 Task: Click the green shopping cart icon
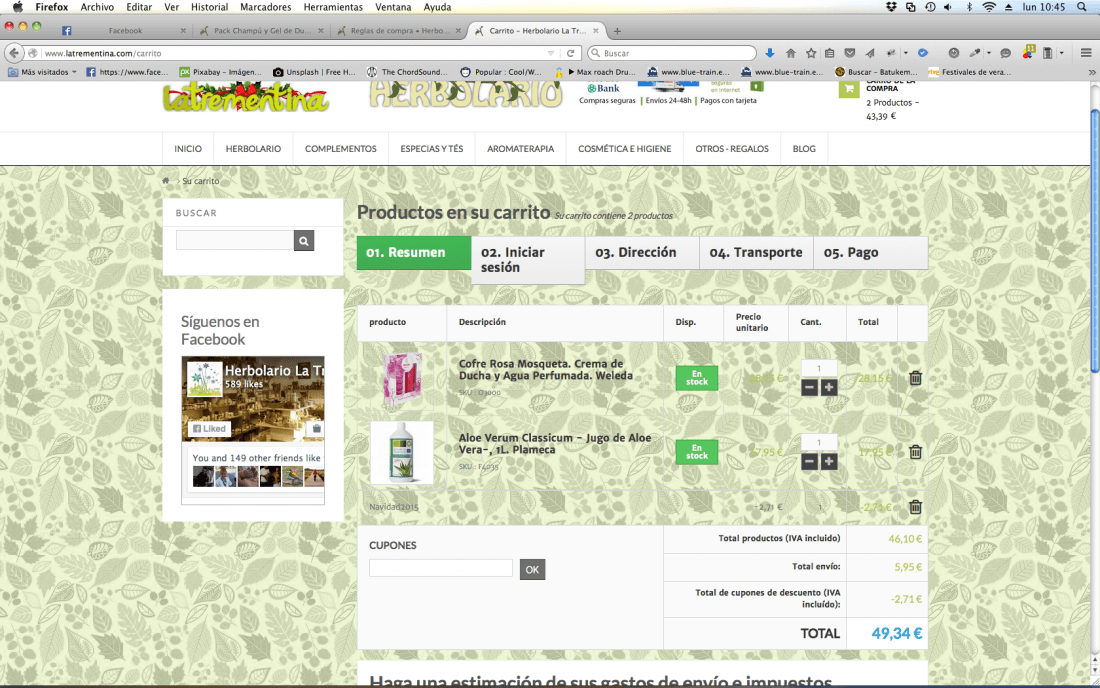[849, 88]
